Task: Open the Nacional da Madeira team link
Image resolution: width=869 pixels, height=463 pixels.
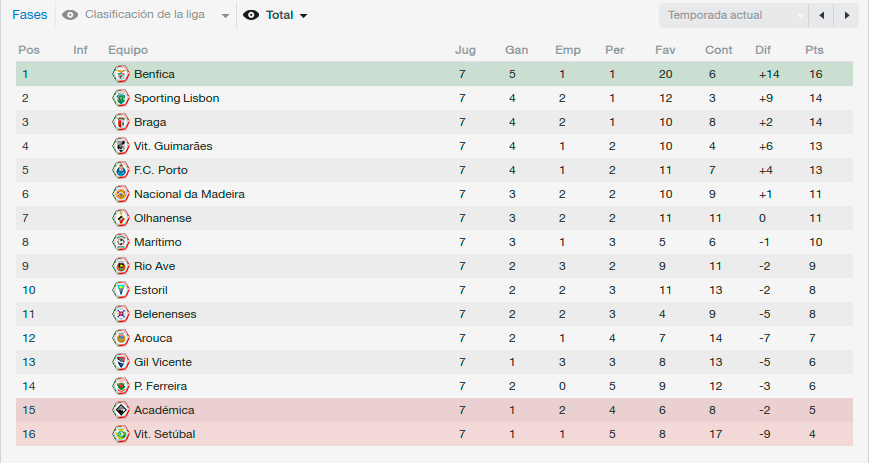Action: pyautogui.click(x=190, y=194)
